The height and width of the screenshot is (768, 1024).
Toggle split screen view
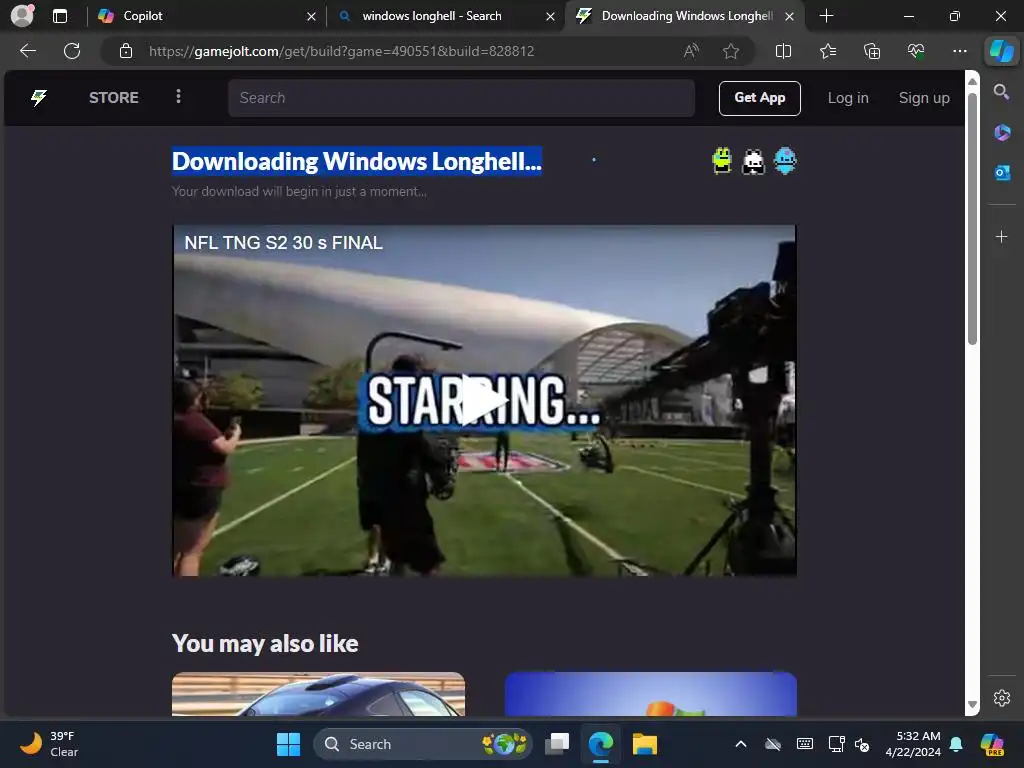(783, 51)
